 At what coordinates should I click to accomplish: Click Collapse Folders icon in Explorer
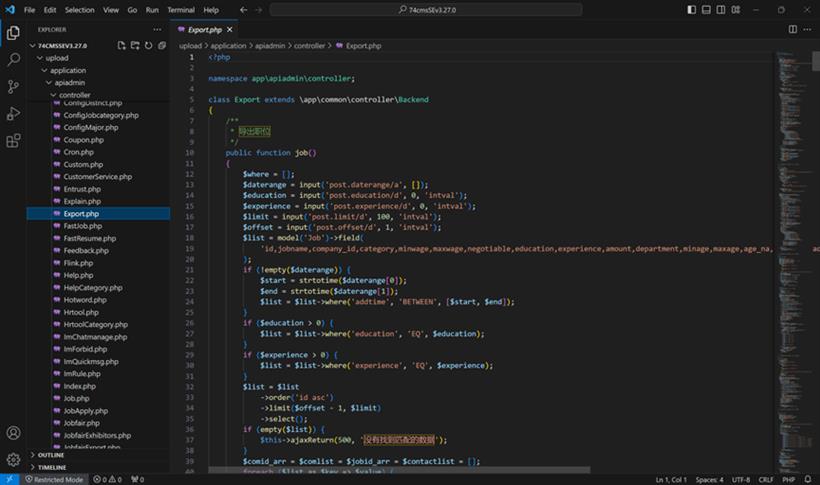tap(162, 46)
